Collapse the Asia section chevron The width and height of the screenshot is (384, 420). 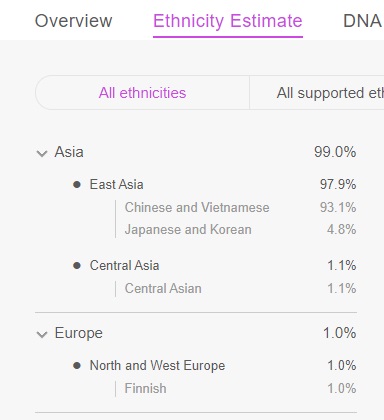[42, 153]
